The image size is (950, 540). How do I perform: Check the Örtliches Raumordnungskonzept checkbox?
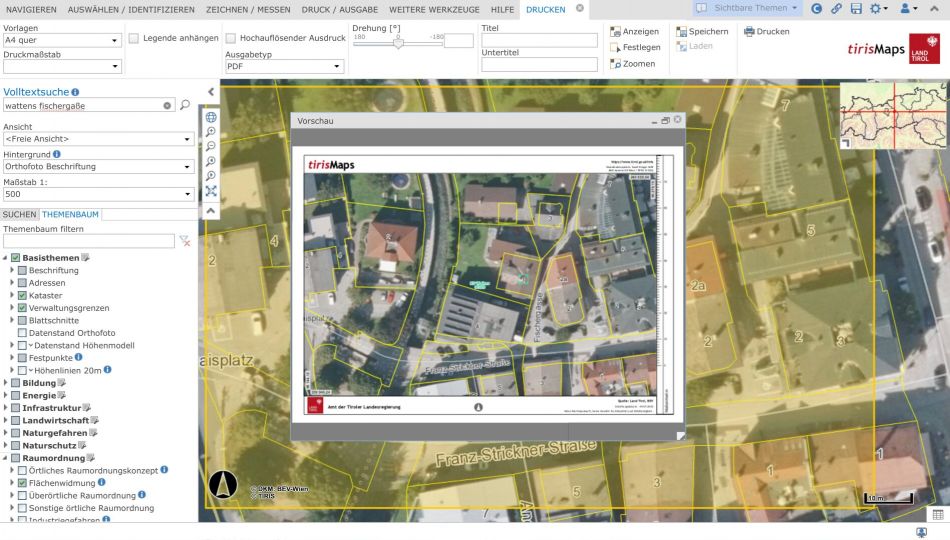[22, 470]
